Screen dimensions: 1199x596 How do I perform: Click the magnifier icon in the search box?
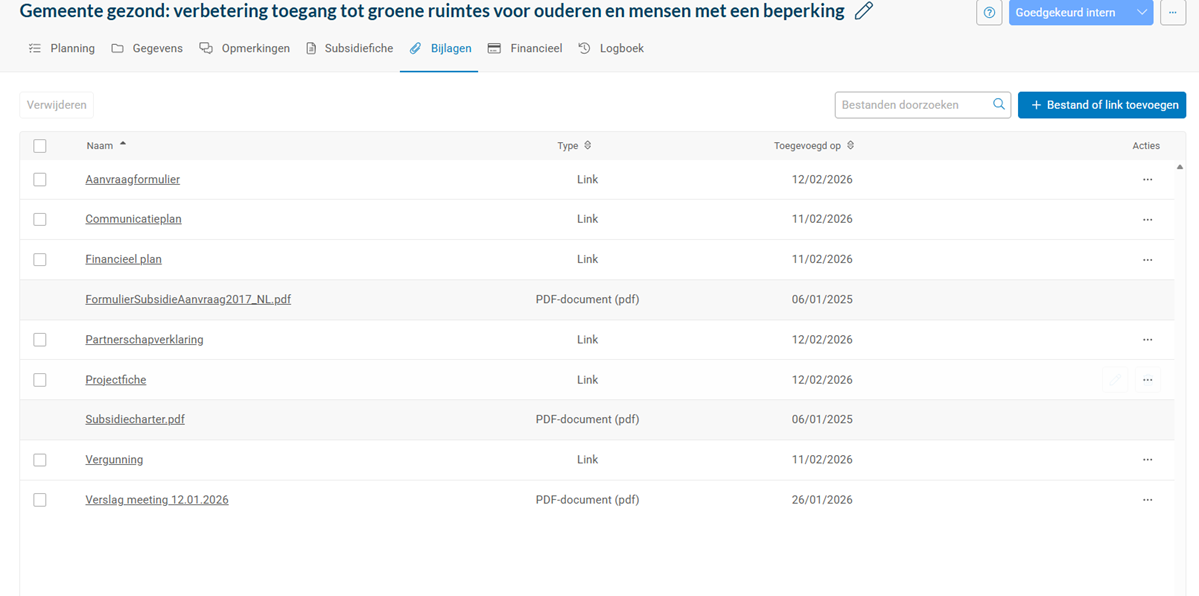click(999, 105)
